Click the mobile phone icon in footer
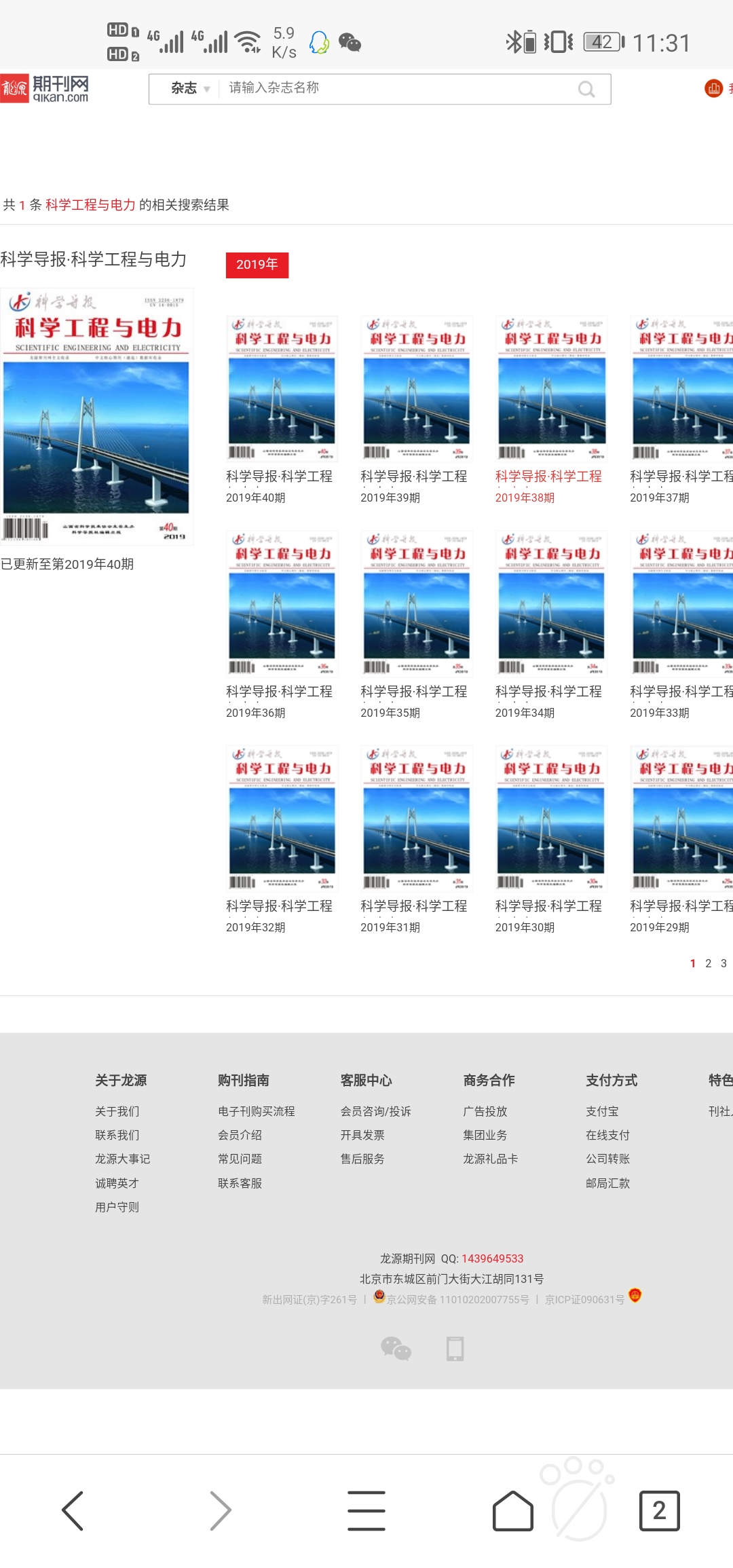Screen dimensions: 733x1568 pyautogui.click(x=455, y=1348)
